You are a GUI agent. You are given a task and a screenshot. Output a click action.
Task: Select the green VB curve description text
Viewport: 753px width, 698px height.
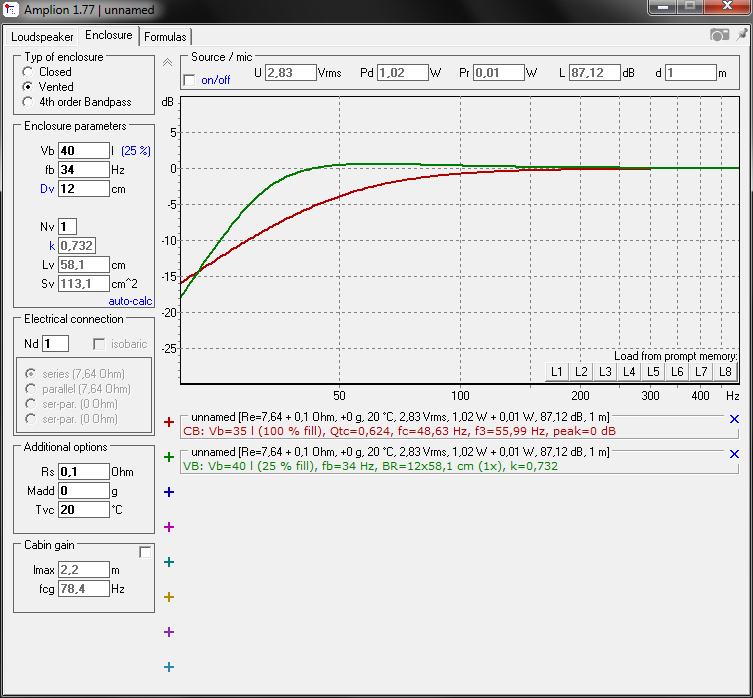pos(370,466)
